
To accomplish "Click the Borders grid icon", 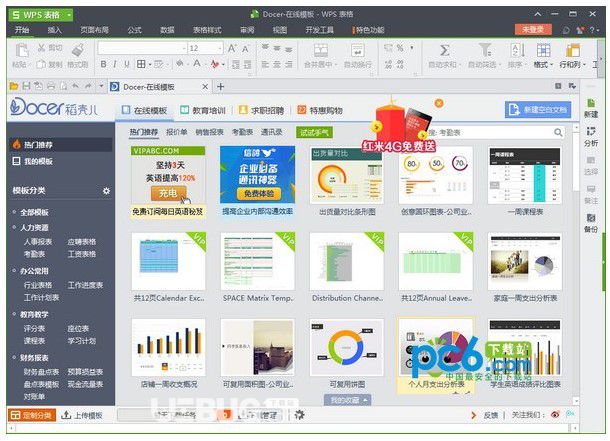I will point(141,64).
